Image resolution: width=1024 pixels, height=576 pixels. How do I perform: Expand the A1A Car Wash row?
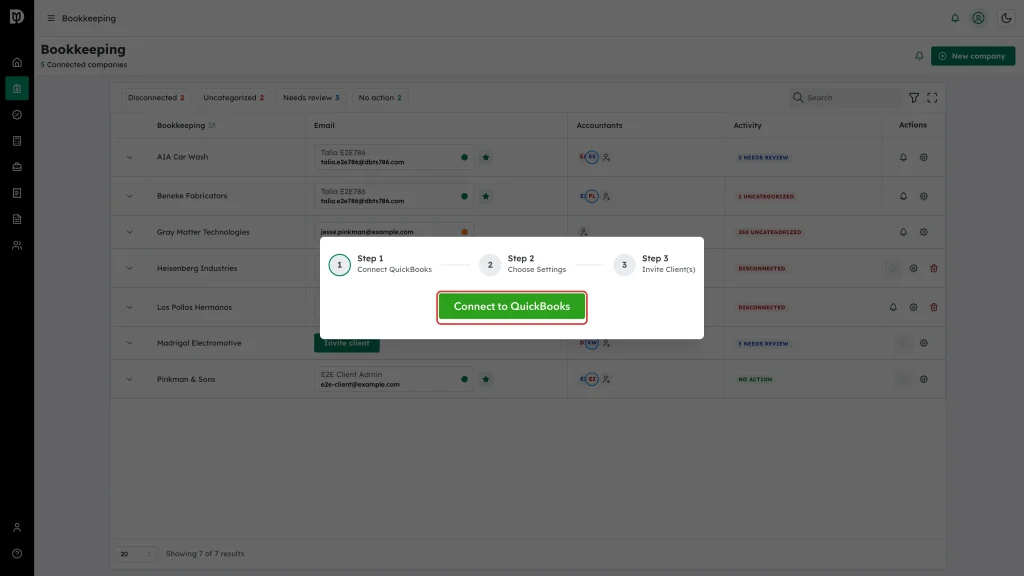pos(129,157)
